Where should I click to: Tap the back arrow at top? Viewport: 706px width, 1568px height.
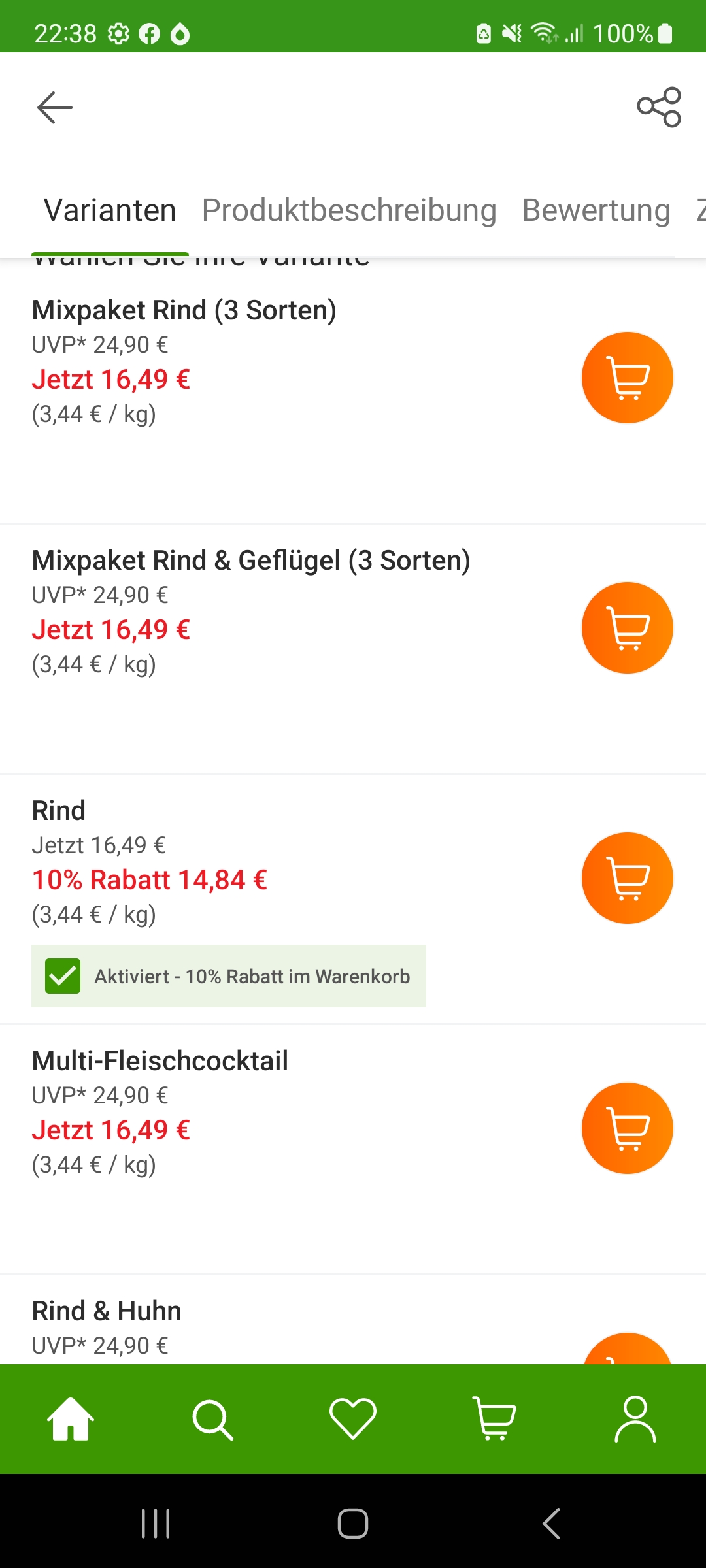pyautogui.click(x=55, y=107)
